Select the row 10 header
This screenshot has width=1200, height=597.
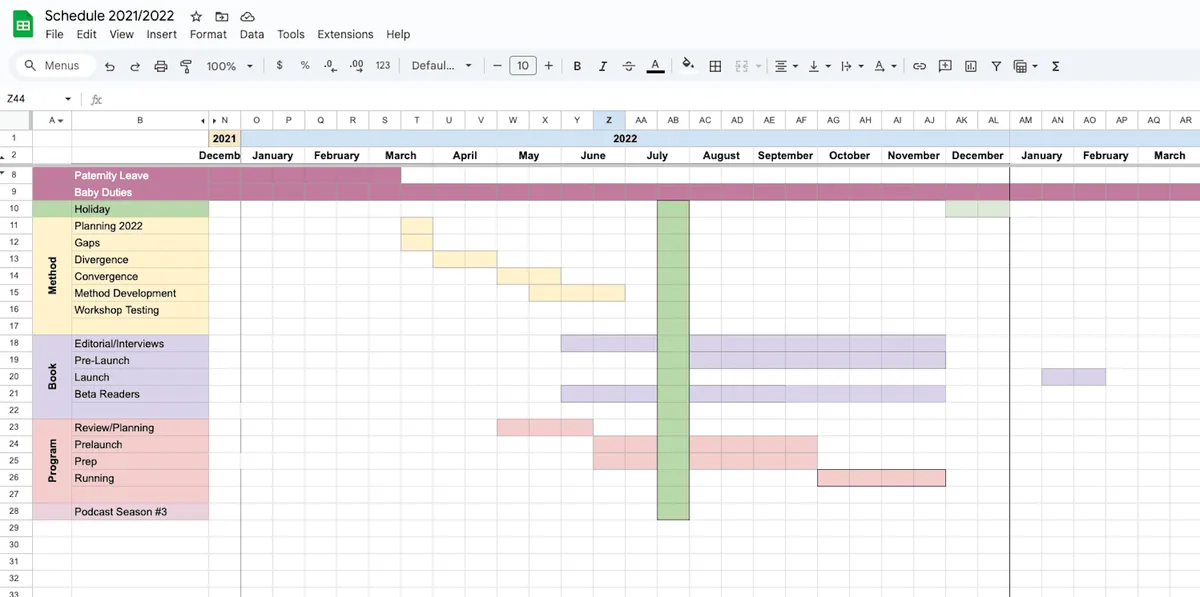coord(14,209)
